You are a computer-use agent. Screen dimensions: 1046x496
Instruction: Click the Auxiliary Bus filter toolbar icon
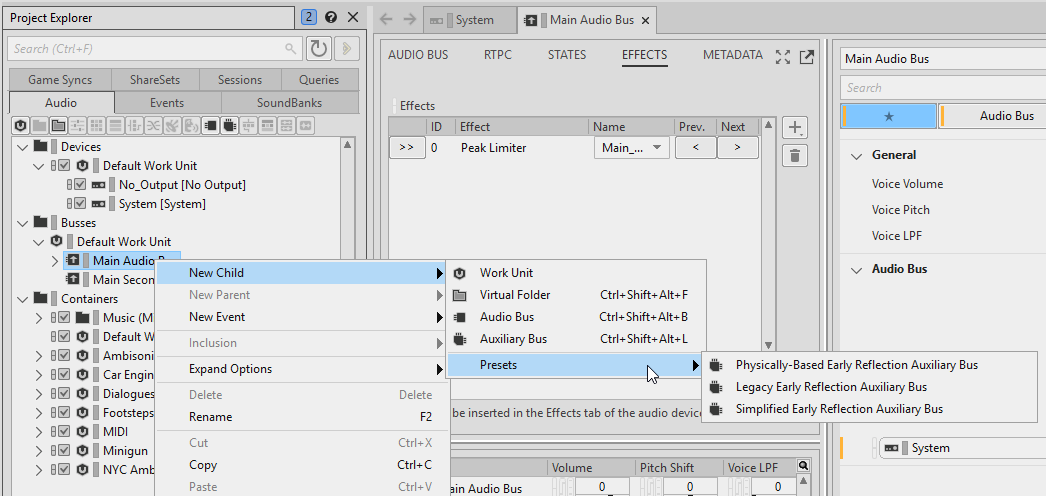click(228, 125)
